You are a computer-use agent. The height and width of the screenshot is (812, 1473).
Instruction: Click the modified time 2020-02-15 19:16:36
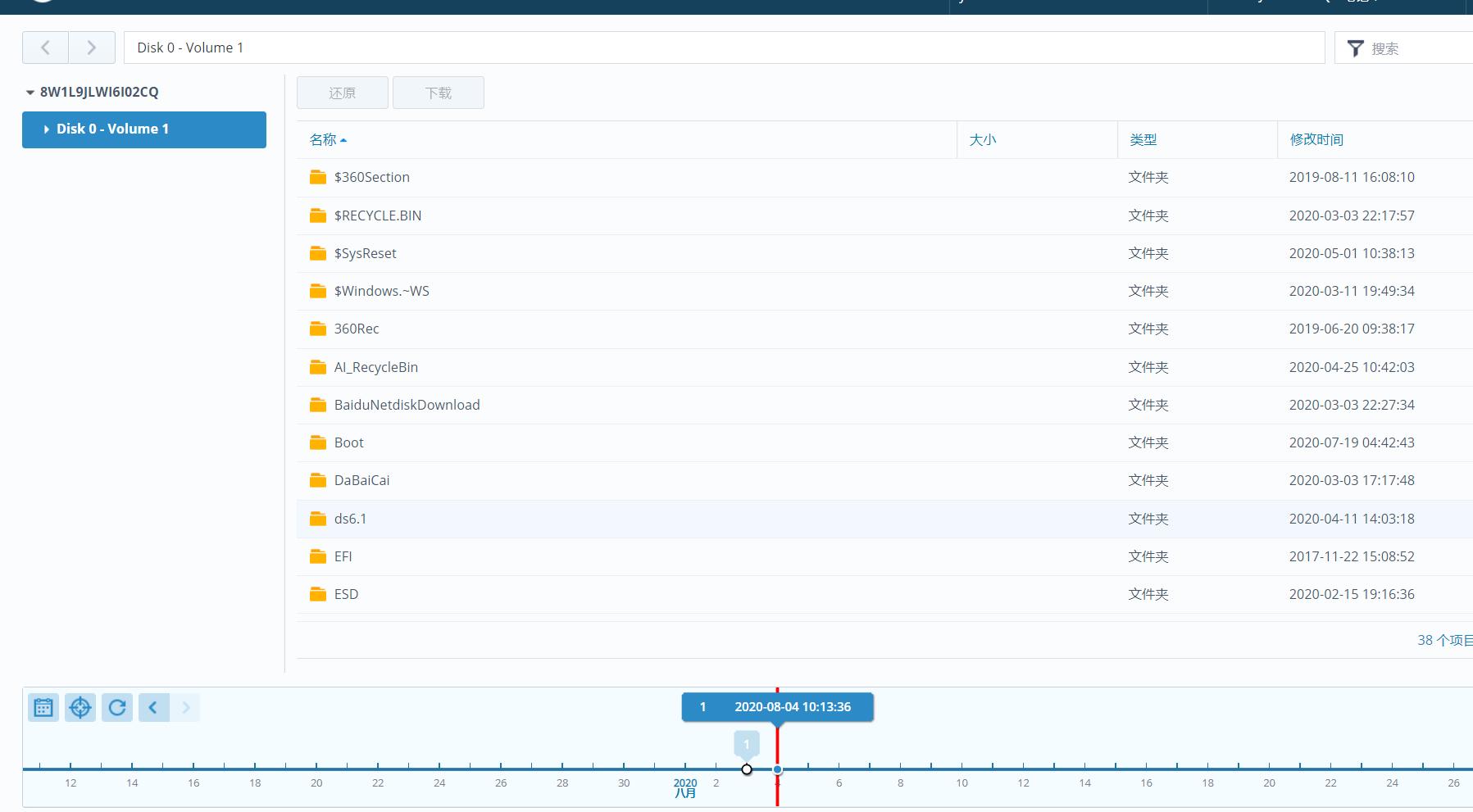(x=1352, y=594)
